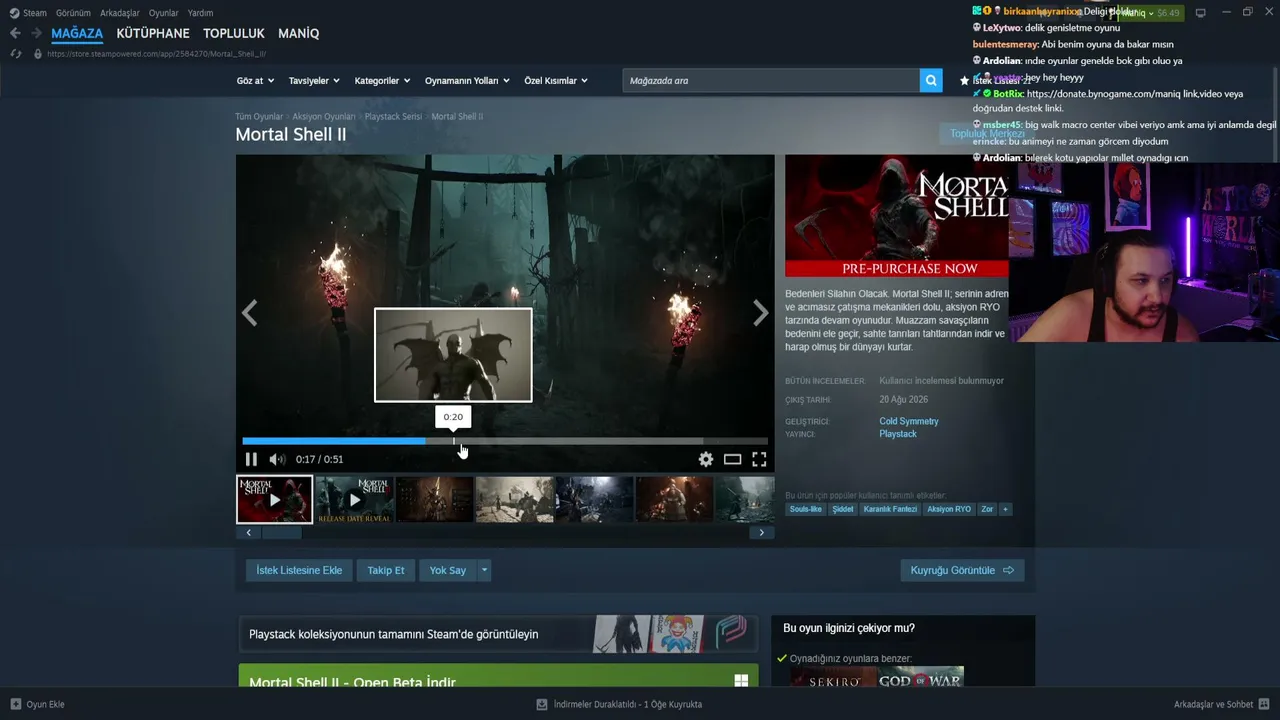
Task: Open the Arkadaşlar menu
Action: [120, 13]
